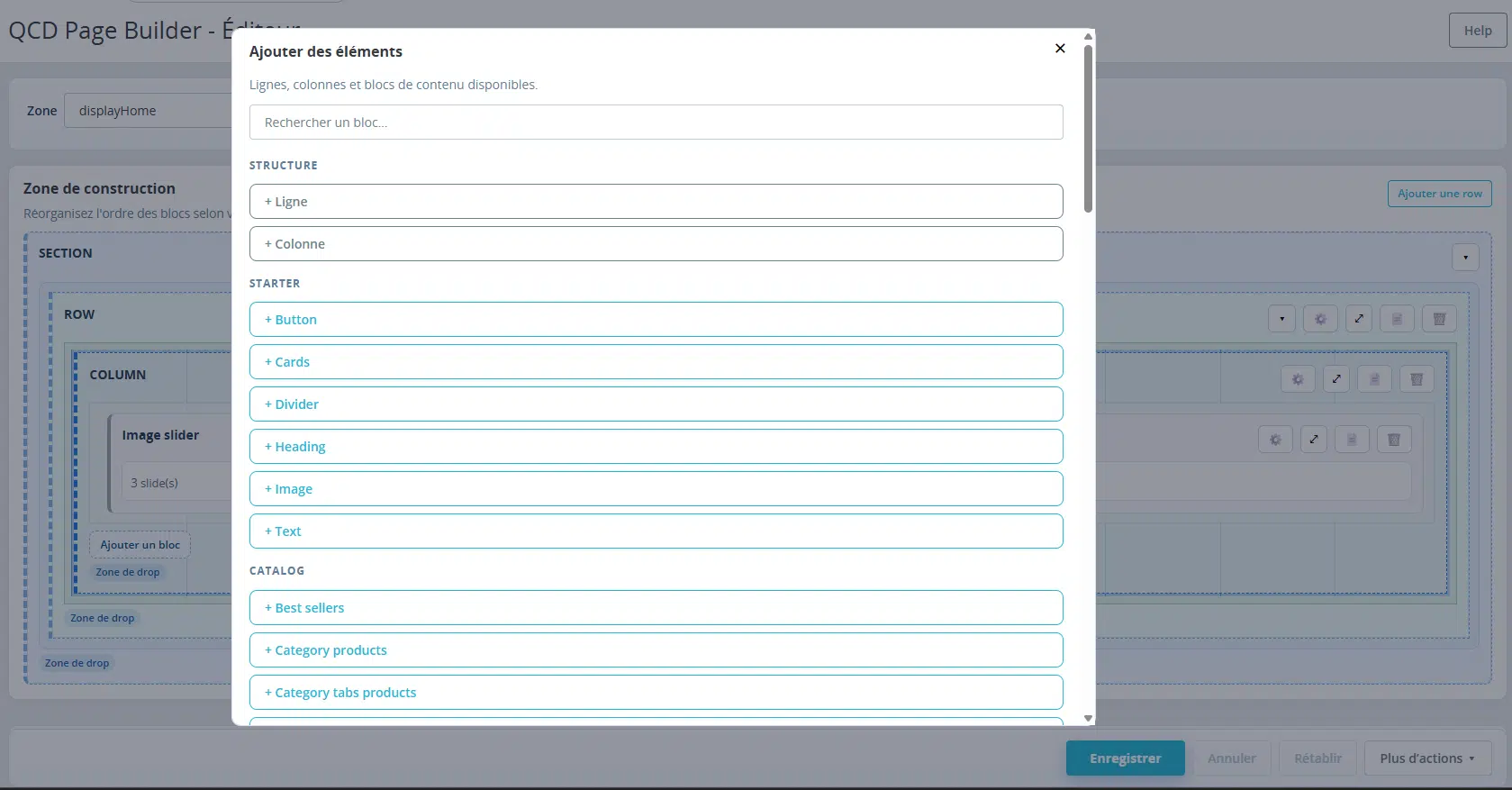The width and height of the screenshot is (1512, 790).
Task: Open the Image slider block settings gear
Action: click(x=1275, y=440)
